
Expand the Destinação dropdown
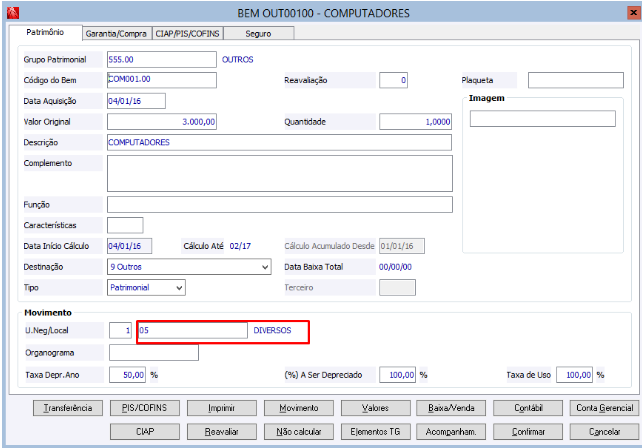265,267
